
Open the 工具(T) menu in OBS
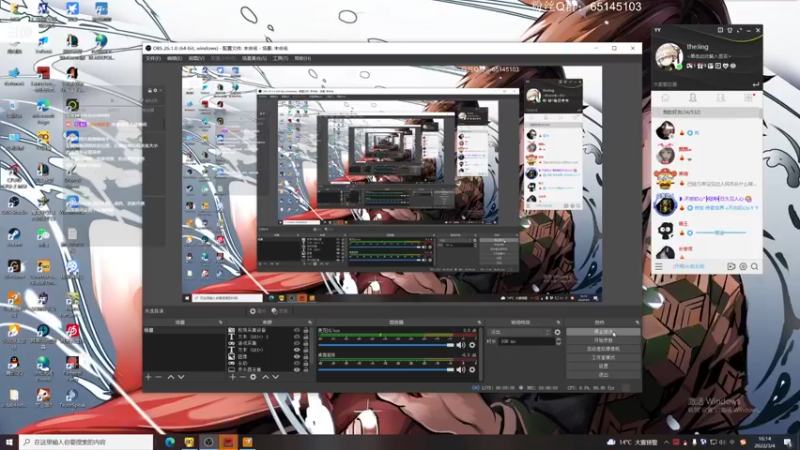tap(280, 59)
